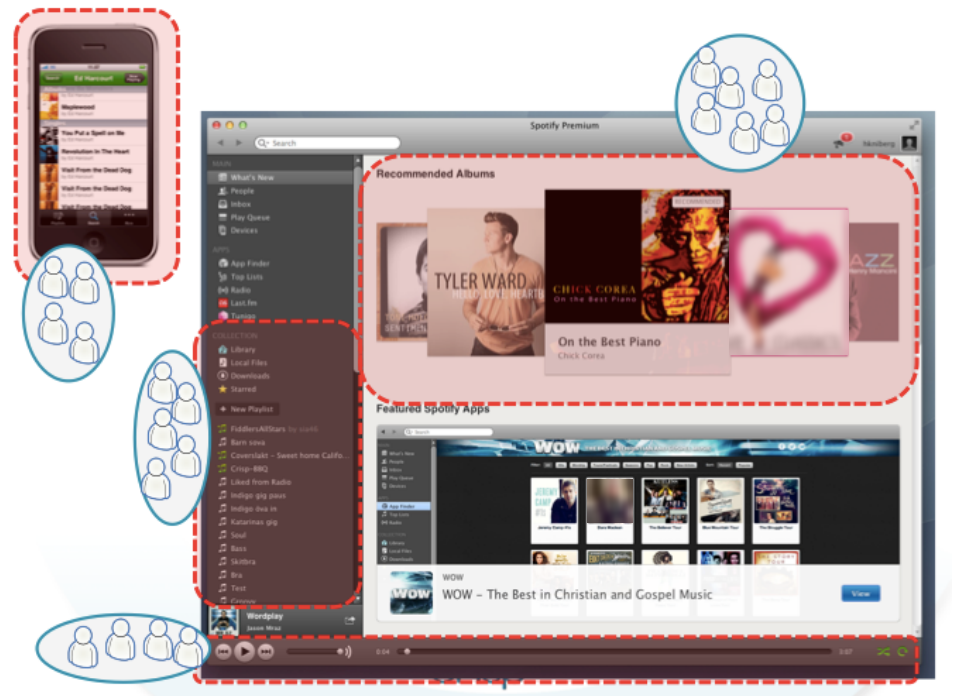Image resolution: width=967 pixels, height=696 pixels.
Task: Open the notifications icon with red badge
Action: [842, 141]
